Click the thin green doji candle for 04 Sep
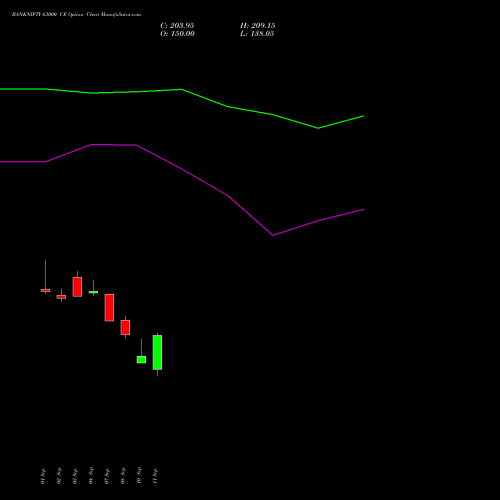The image size is (500, 500). coord(93,292)
